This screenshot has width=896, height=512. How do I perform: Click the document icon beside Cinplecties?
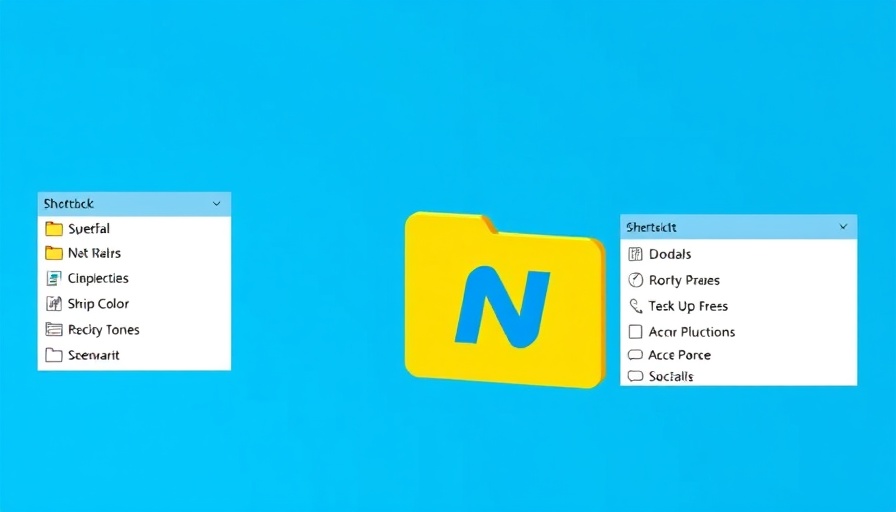[53, 278]
